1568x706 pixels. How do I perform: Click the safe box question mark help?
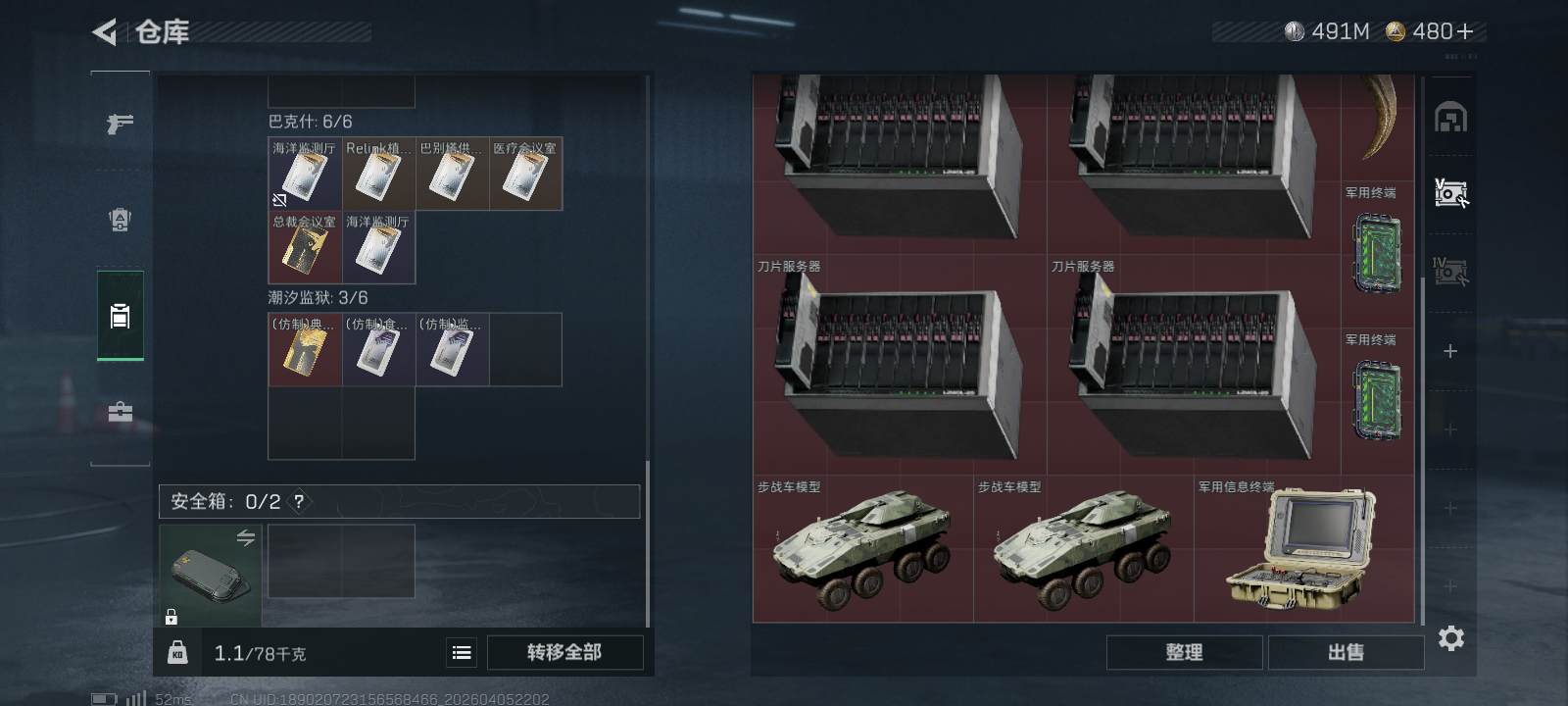(299, 501)
